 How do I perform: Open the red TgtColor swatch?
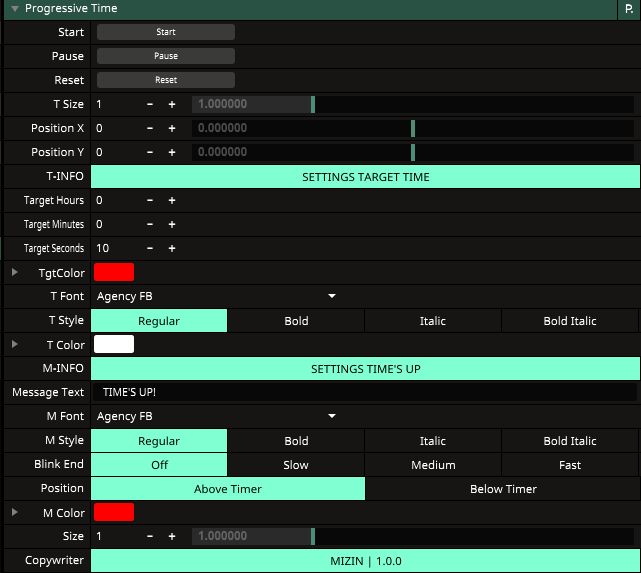[114, 272]
